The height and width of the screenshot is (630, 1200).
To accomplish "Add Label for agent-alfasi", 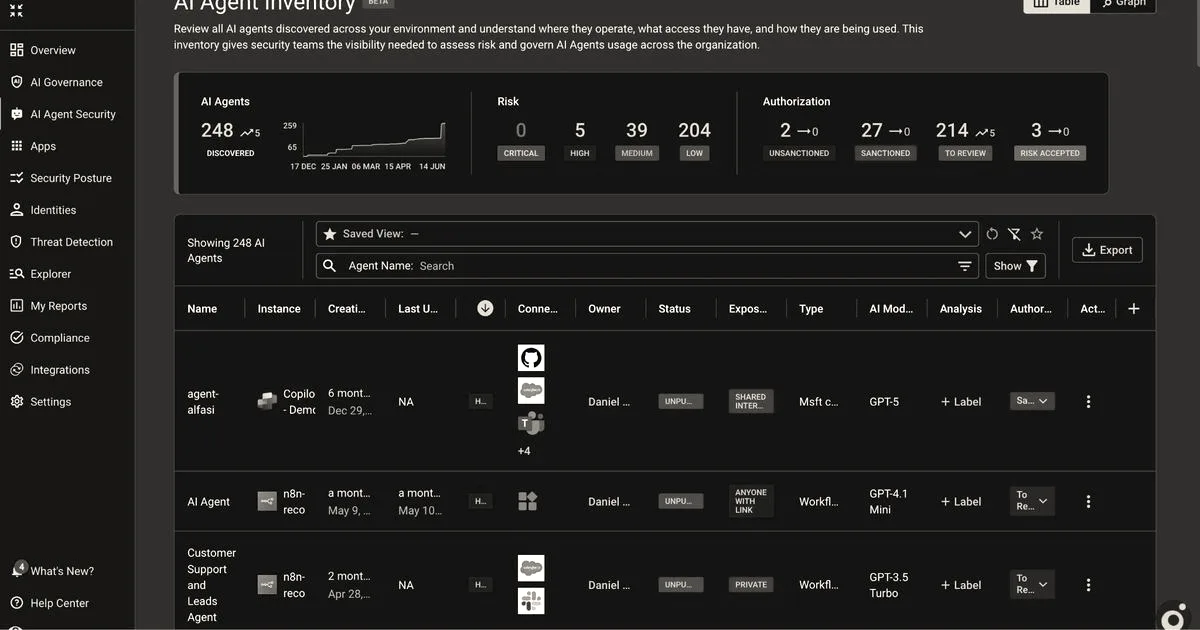I will pos(961,401).
